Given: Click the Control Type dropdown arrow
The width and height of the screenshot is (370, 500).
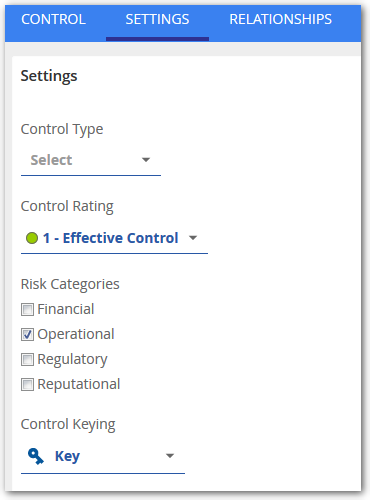Looking at the screenshot, I should [146, 160].
